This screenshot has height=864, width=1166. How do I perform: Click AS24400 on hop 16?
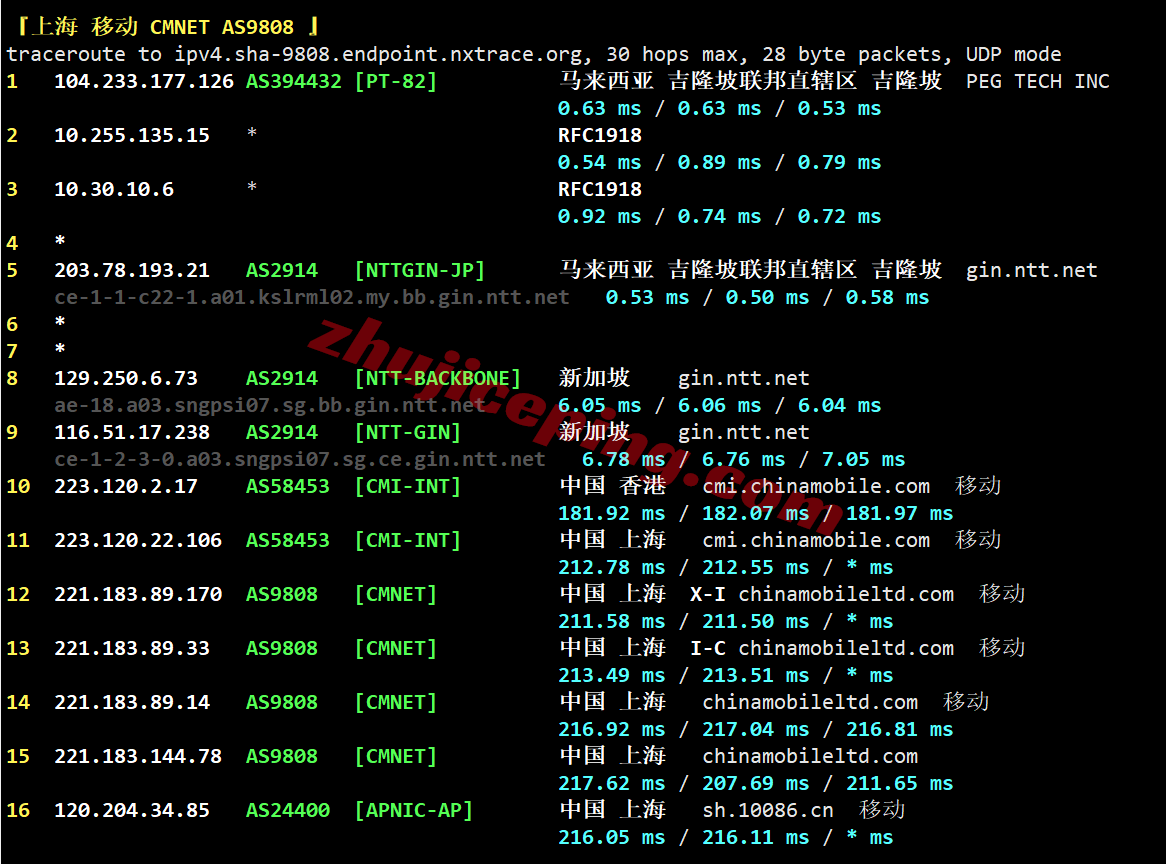click(288, 810)
